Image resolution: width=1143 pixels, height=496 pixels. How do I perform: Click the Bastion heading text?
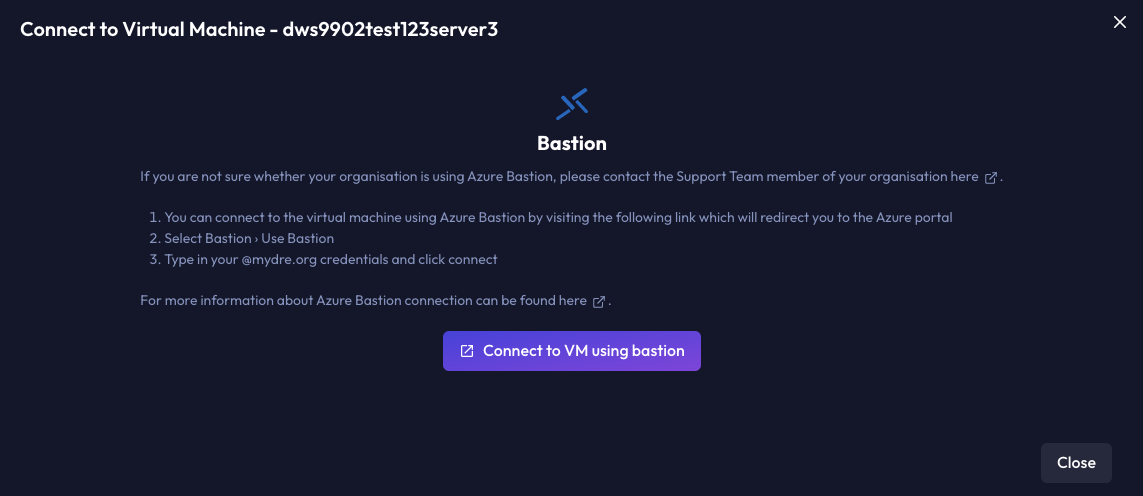(x=572, y=144)
